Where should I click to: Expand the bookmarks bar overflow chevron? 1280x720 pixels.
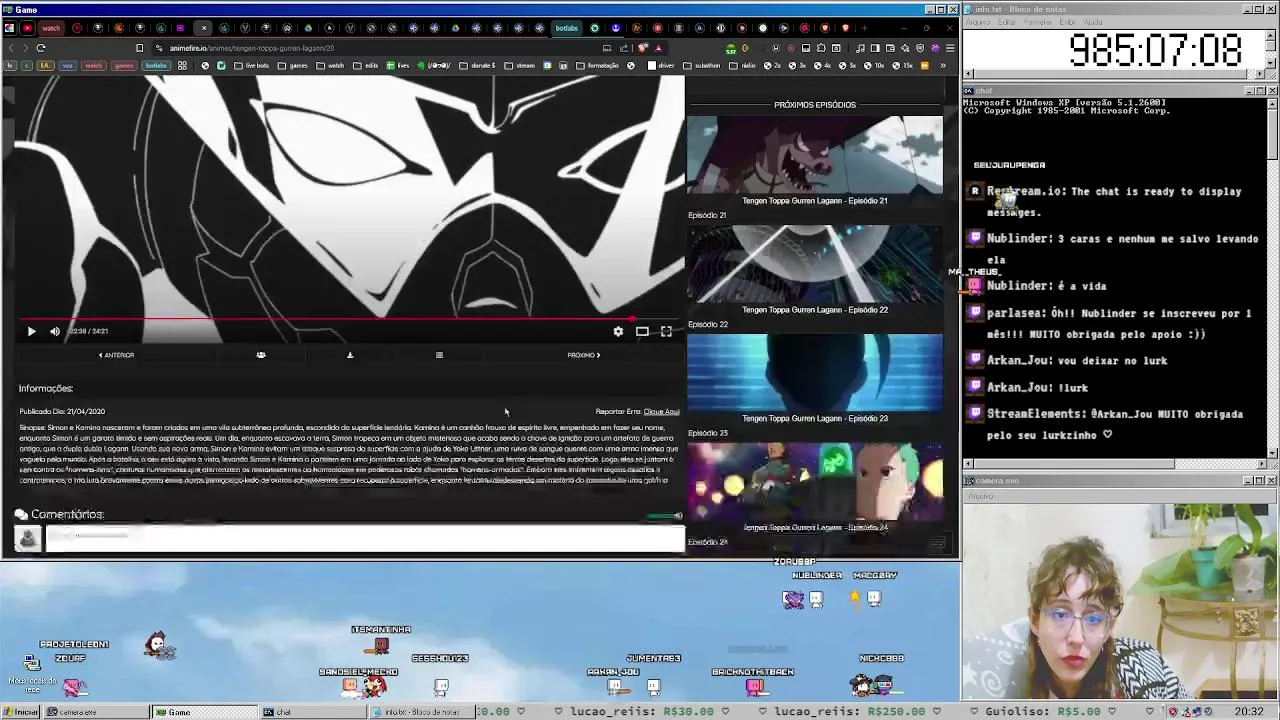[x=942, y=66]
